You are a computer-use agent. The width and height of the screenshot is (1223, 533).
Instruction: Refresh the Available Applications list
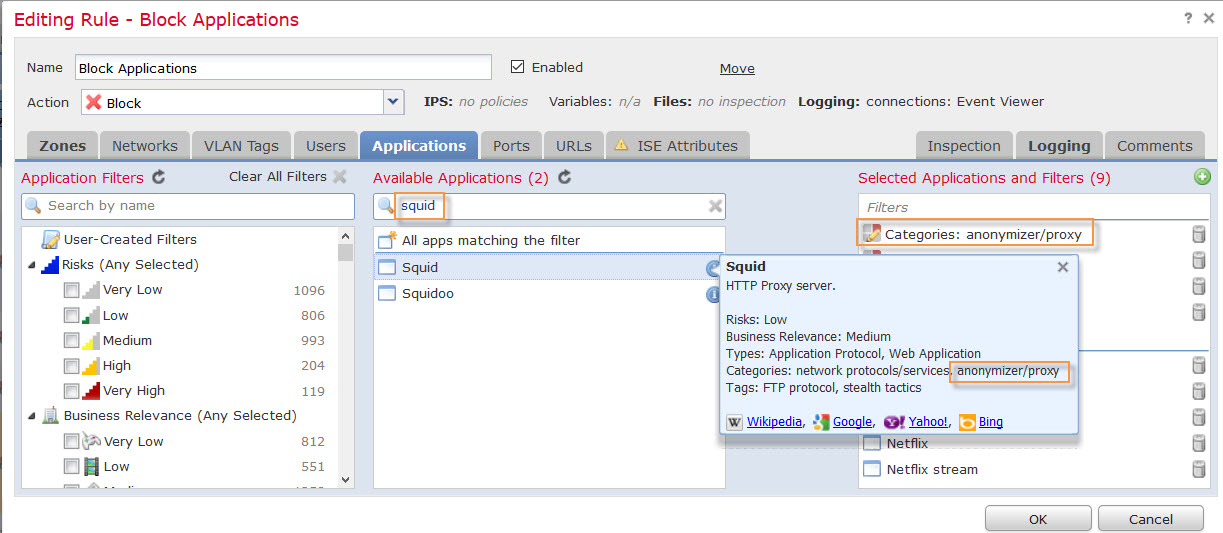[564, 178]
